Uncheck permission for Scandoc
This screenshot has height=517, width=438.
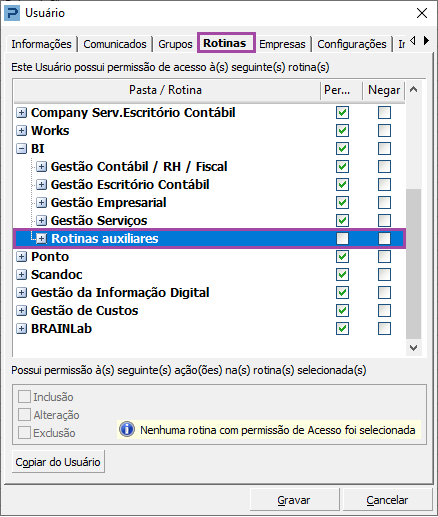pyautogui.click(x=342, y=275)
